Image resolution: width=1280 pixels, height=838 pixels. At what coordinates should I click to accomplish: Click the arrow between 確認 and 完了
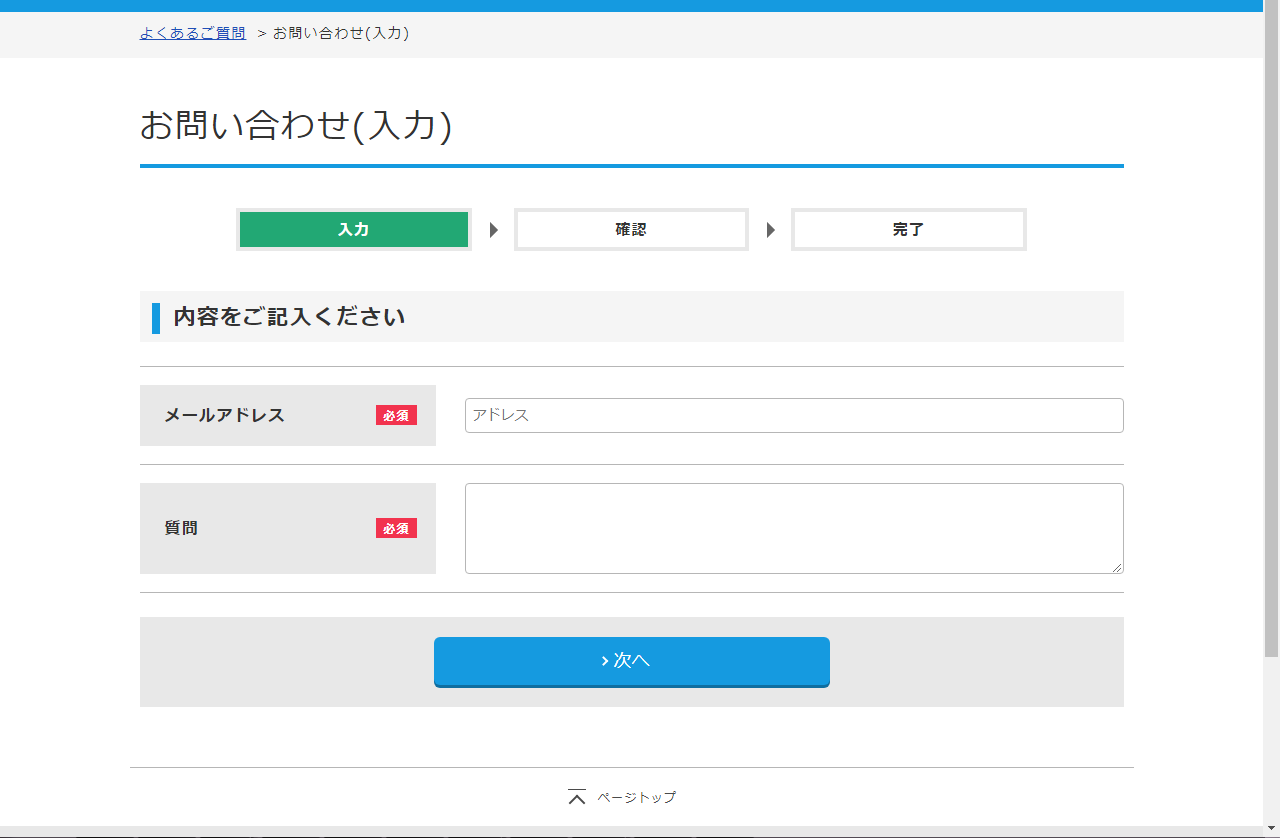770,230
